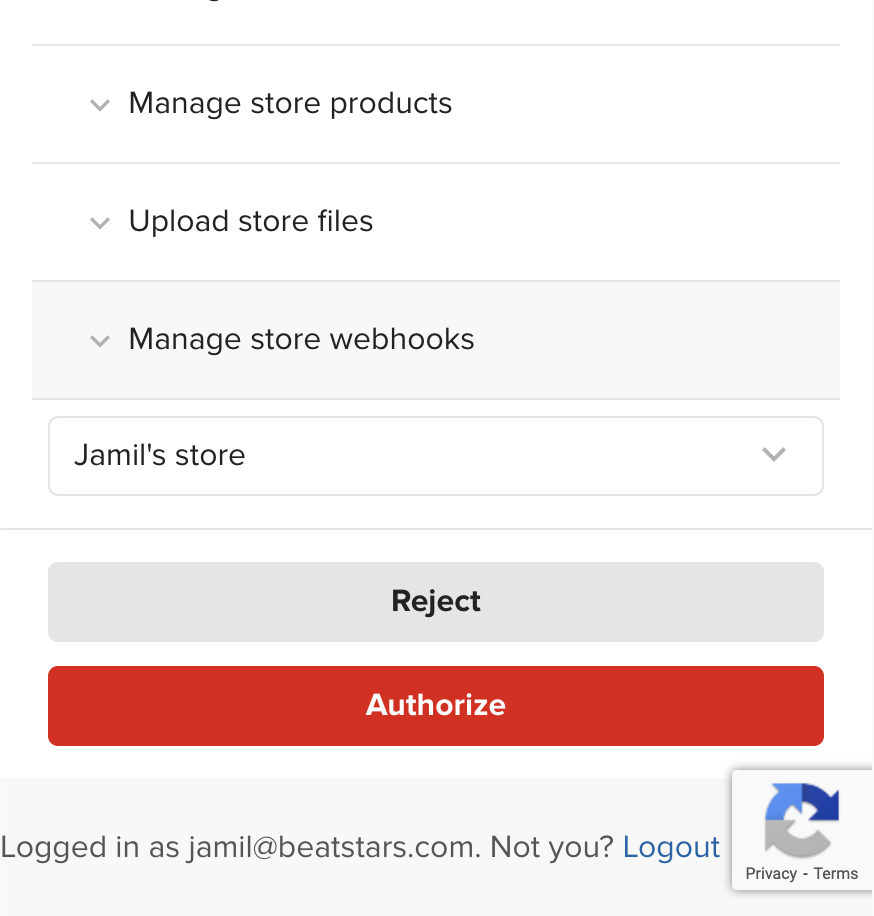Screen dimensions: 874x916
Task: Open the reCAPTCHA Terms link
Action: (836, 874)
